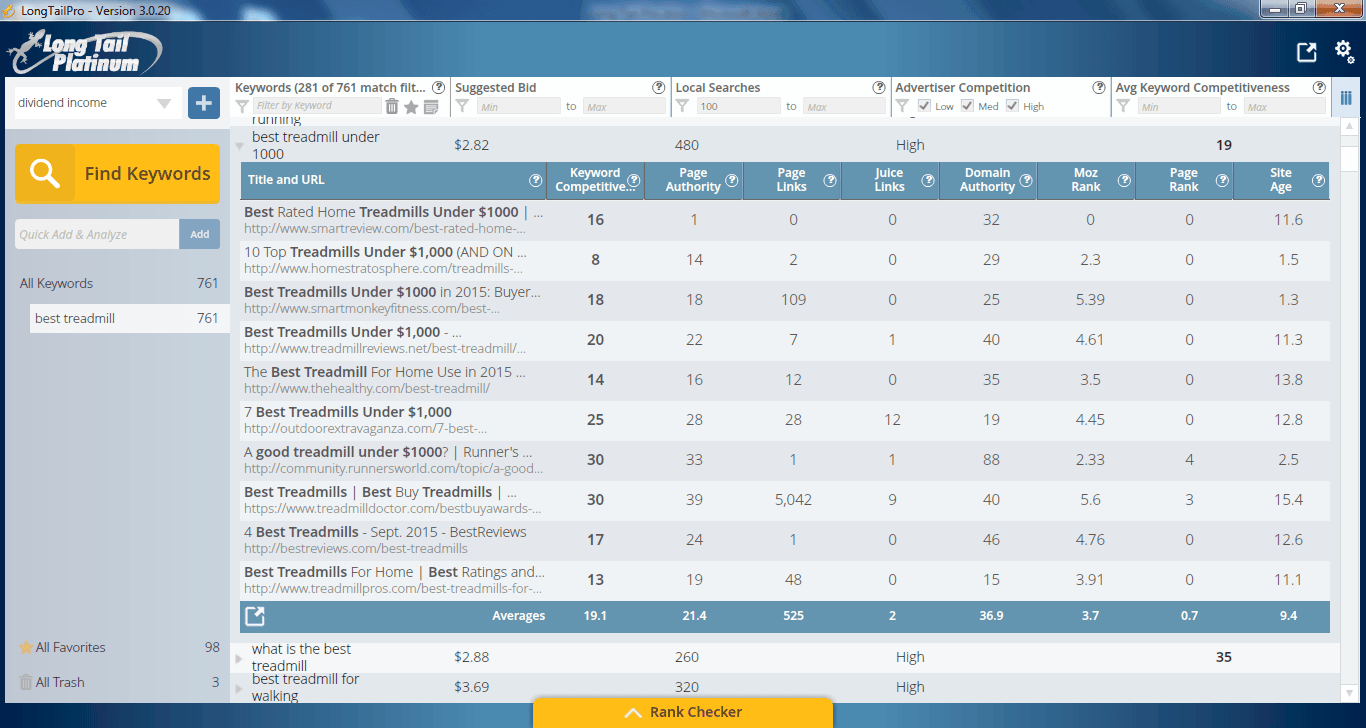Sort by Keyword Competitiveness column header
This screenshot has width=1366, height=728.
pyautogui.click(x=596, y=180)
